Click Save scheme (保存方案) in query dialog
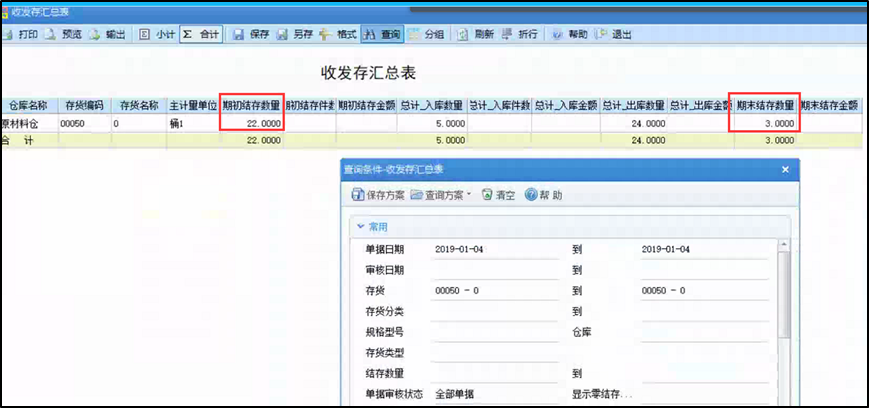The height and width of the screenshot is (408, 869). coord(378,195)
